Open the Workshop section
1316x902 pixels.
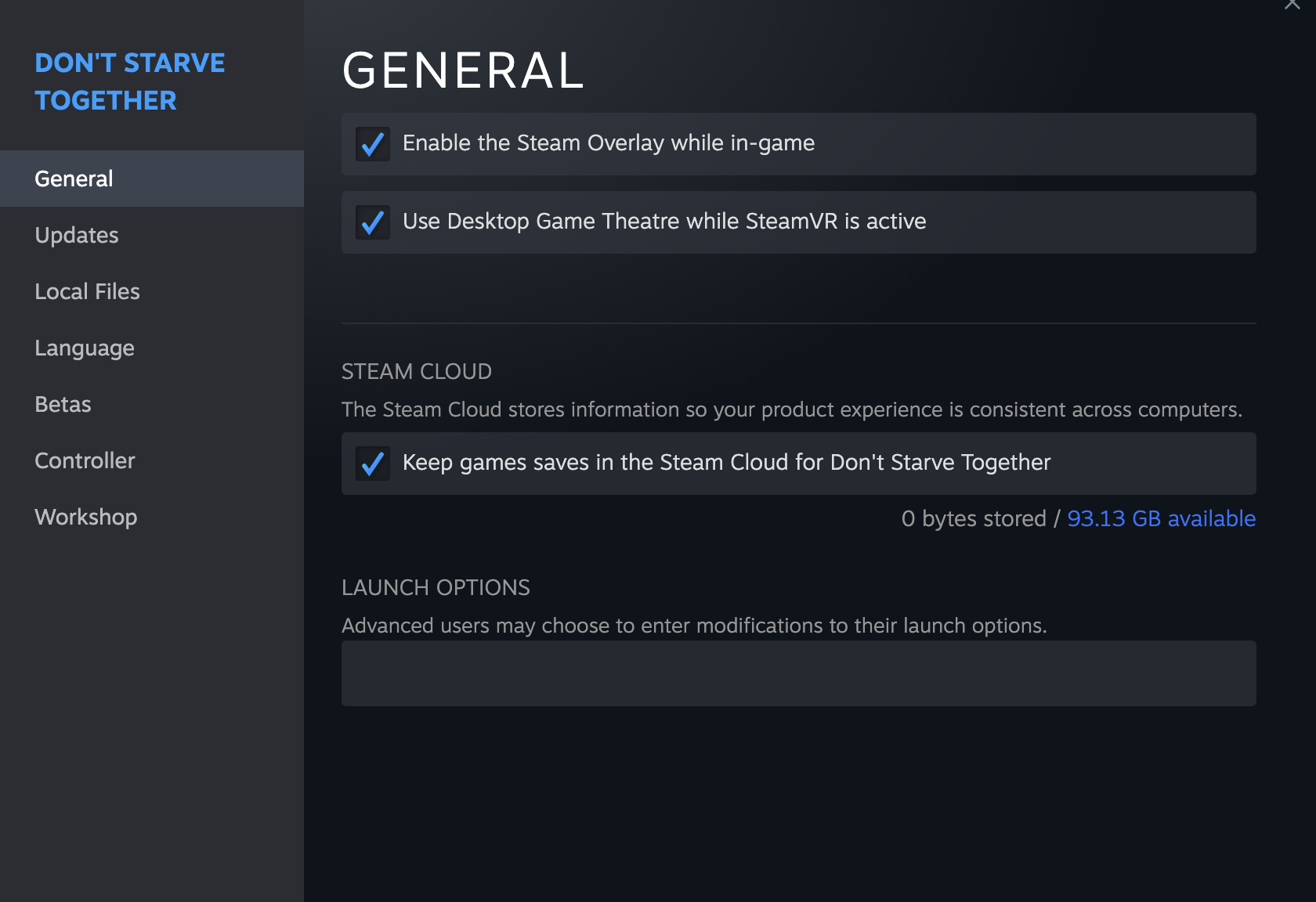(86, 517)
